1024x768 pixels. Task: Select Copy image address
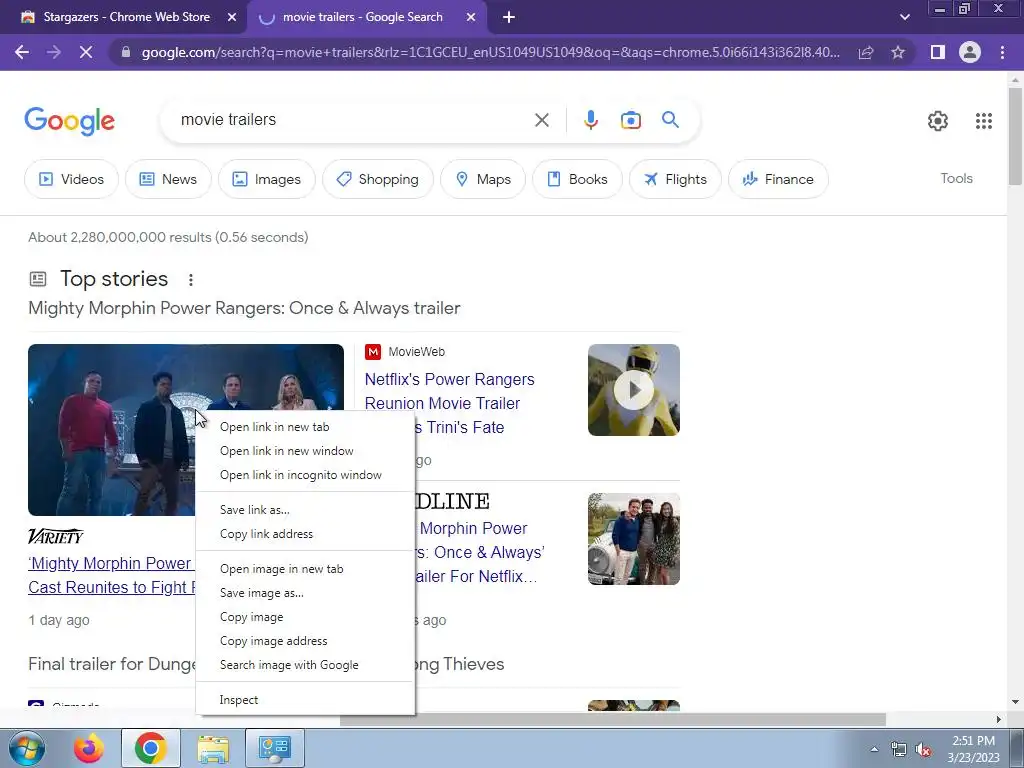coord(305,641)
